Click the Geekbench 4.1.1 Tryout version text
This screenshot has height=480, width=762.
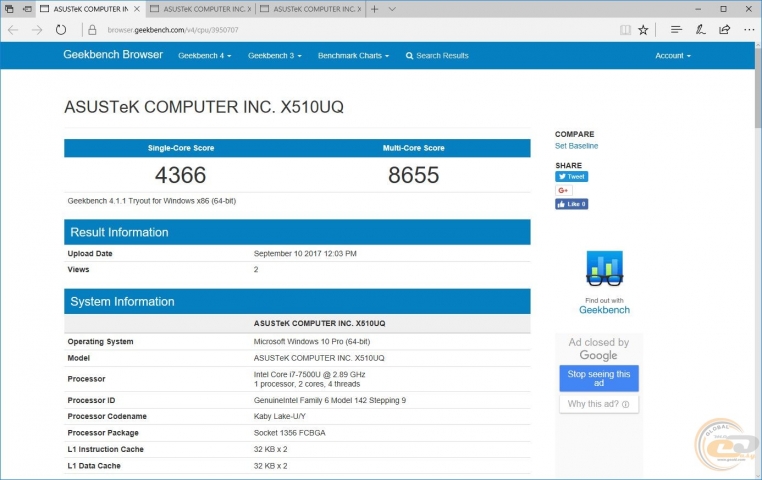152,201
